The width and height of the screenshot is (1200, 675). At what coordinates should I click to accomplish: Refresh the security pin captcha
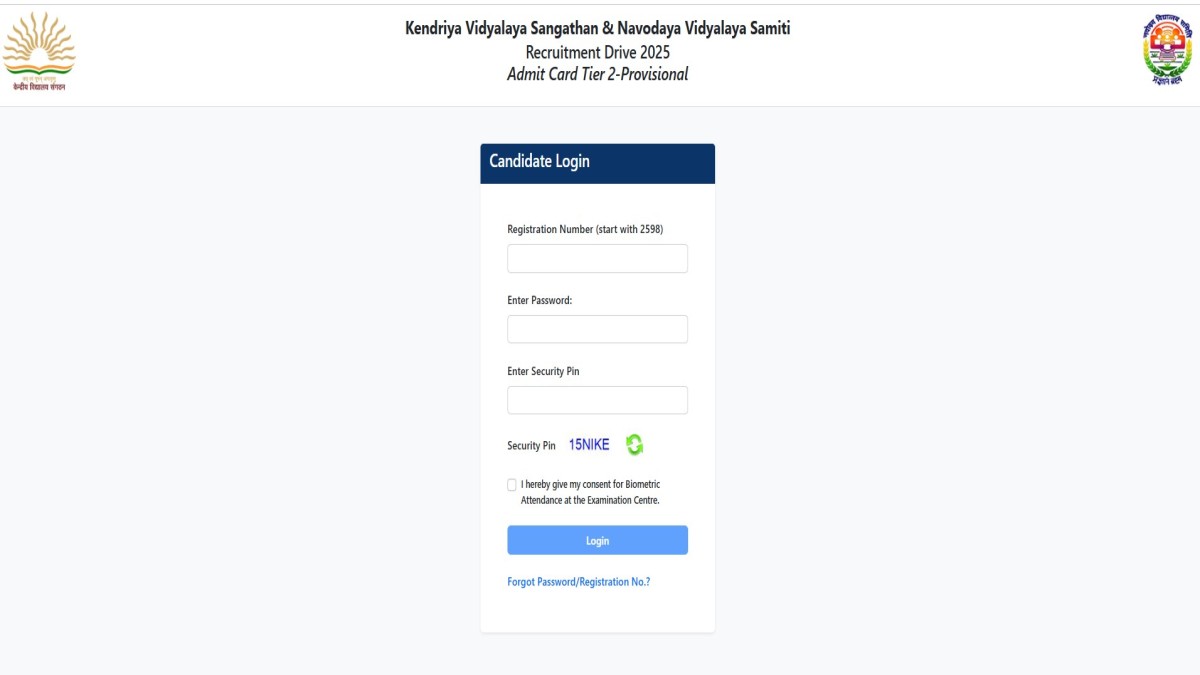click(x=634, y=445)
